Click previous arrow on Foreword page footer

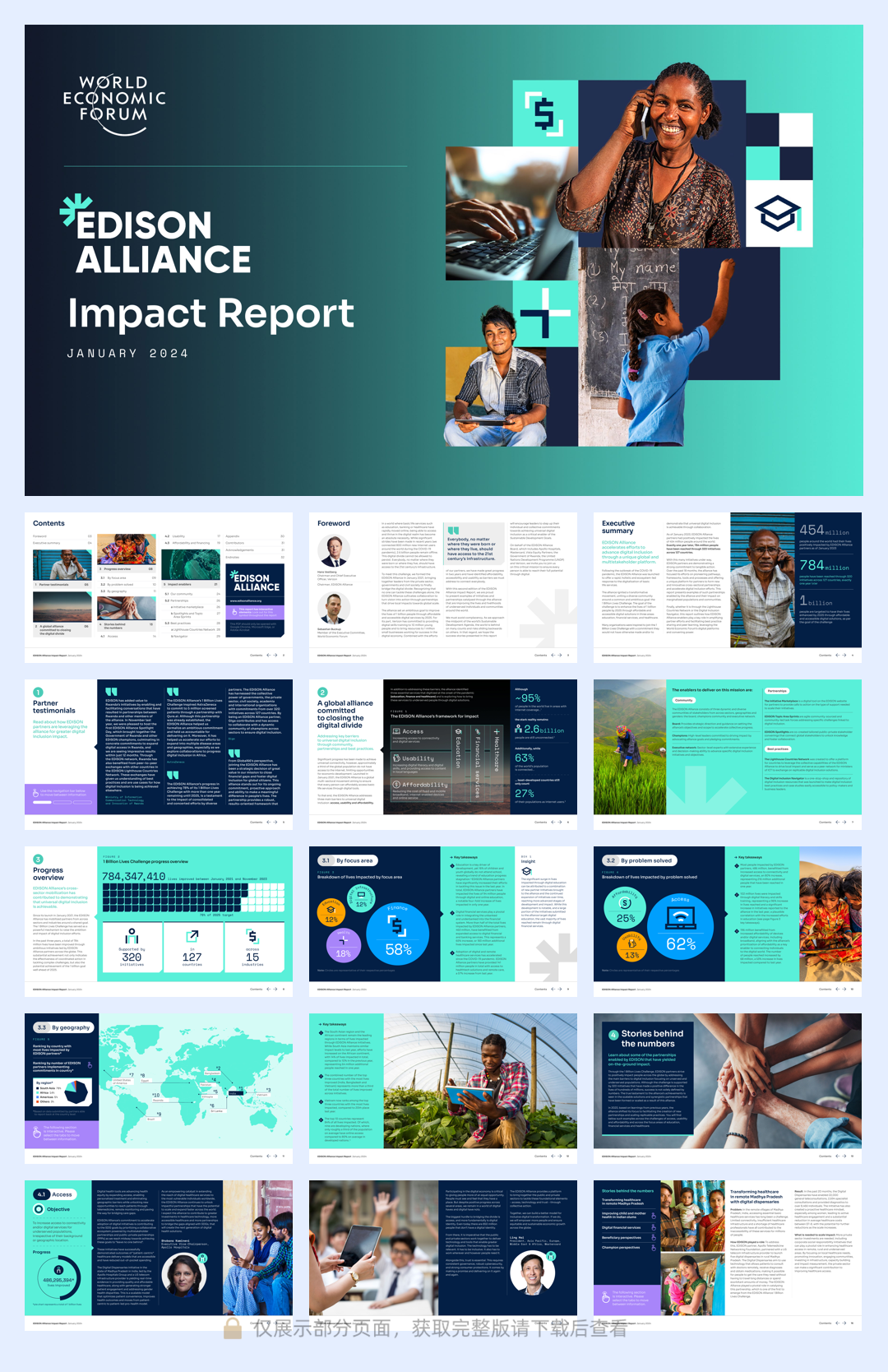(x=553, y=656)
